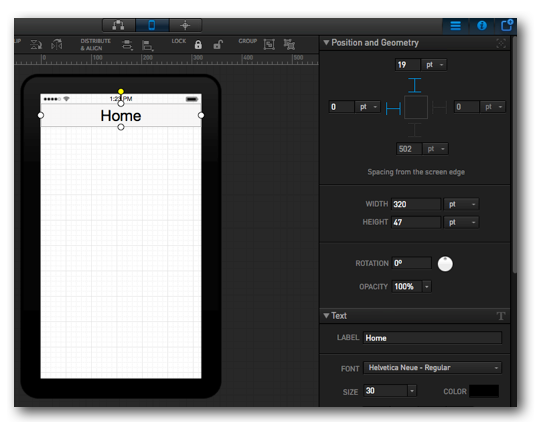537x422 pixels.
Task: Click the WIDTH field showing 320
Action: click(x=416, y=204)
